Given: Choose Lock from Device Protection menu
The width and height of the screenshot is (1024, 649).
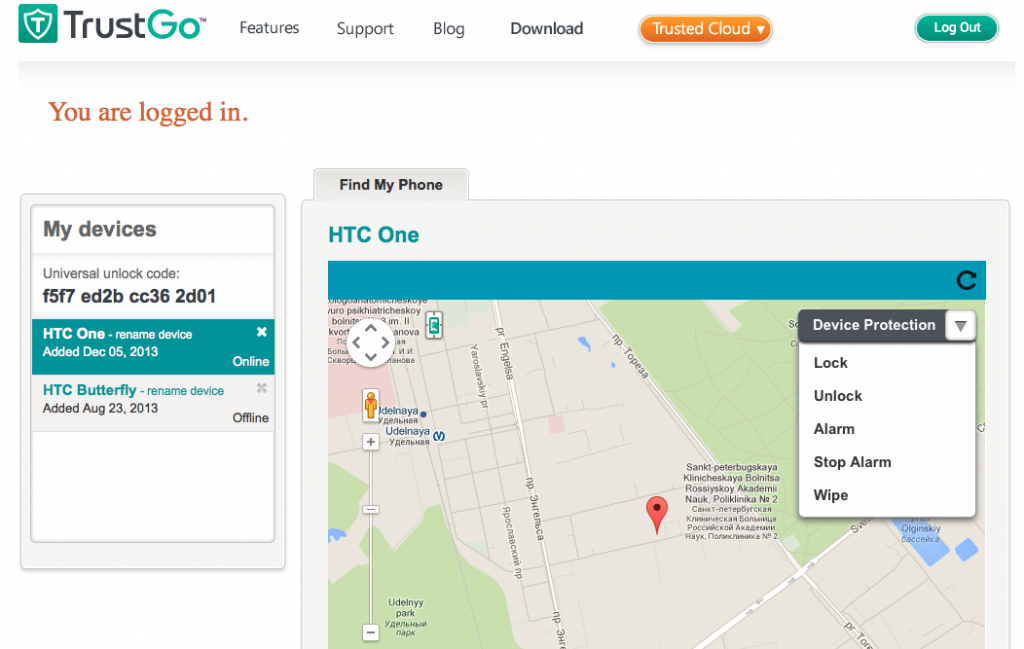Looking at the screenshot, I should 830,363.
